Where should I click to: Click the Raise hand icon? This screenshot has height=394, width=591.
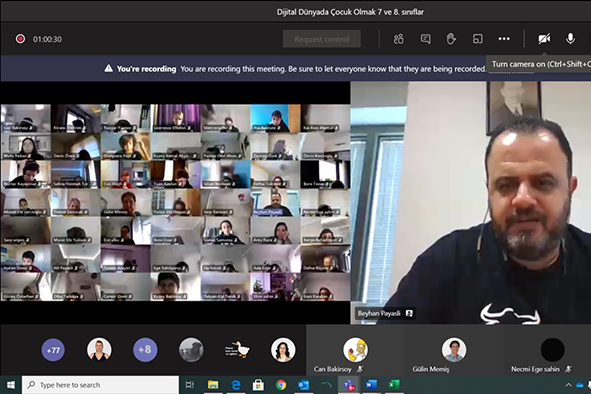[x=451, y=39]
